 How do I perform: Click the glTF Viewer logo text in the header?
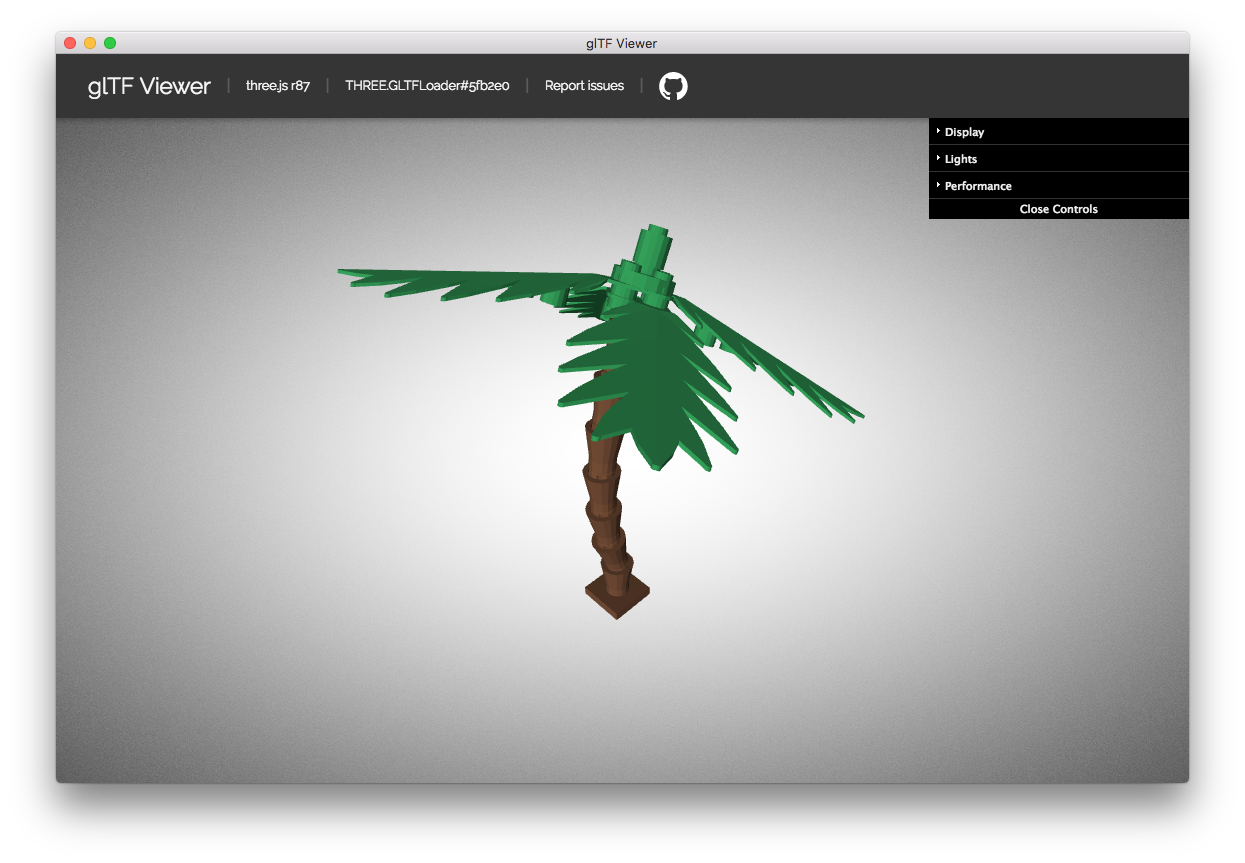[x=147, y=86]
